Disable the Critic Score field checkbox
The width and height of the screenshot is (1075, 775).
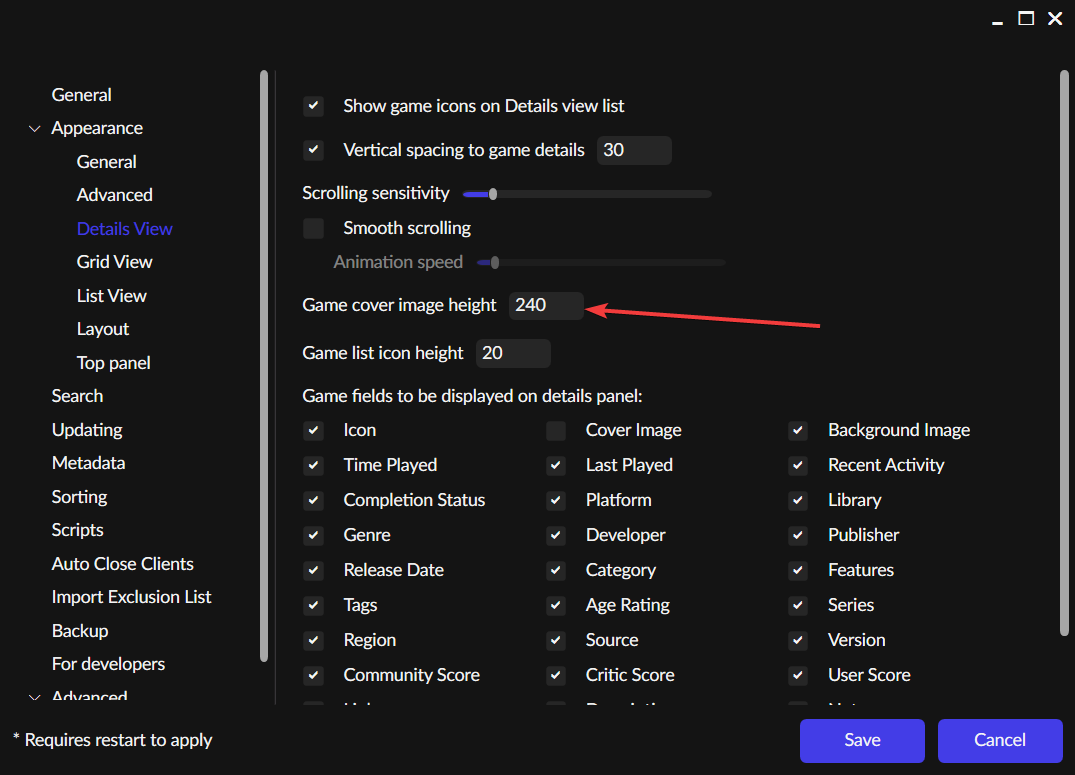coord(555,675)
